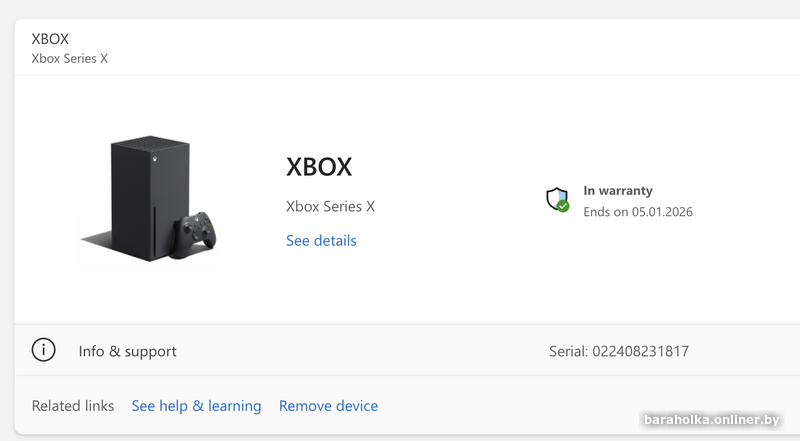This screenshot has height=441, width=800.
Task: Expand the Info & support section
Action: tap(407, 351)
